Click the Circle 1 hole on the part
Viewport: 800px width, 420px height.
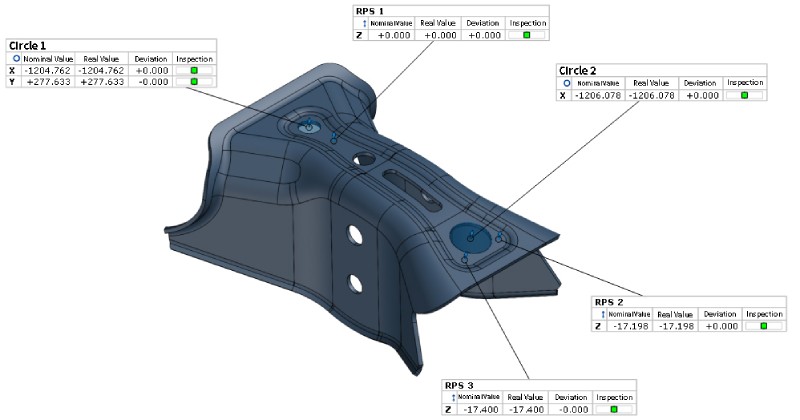308,126
